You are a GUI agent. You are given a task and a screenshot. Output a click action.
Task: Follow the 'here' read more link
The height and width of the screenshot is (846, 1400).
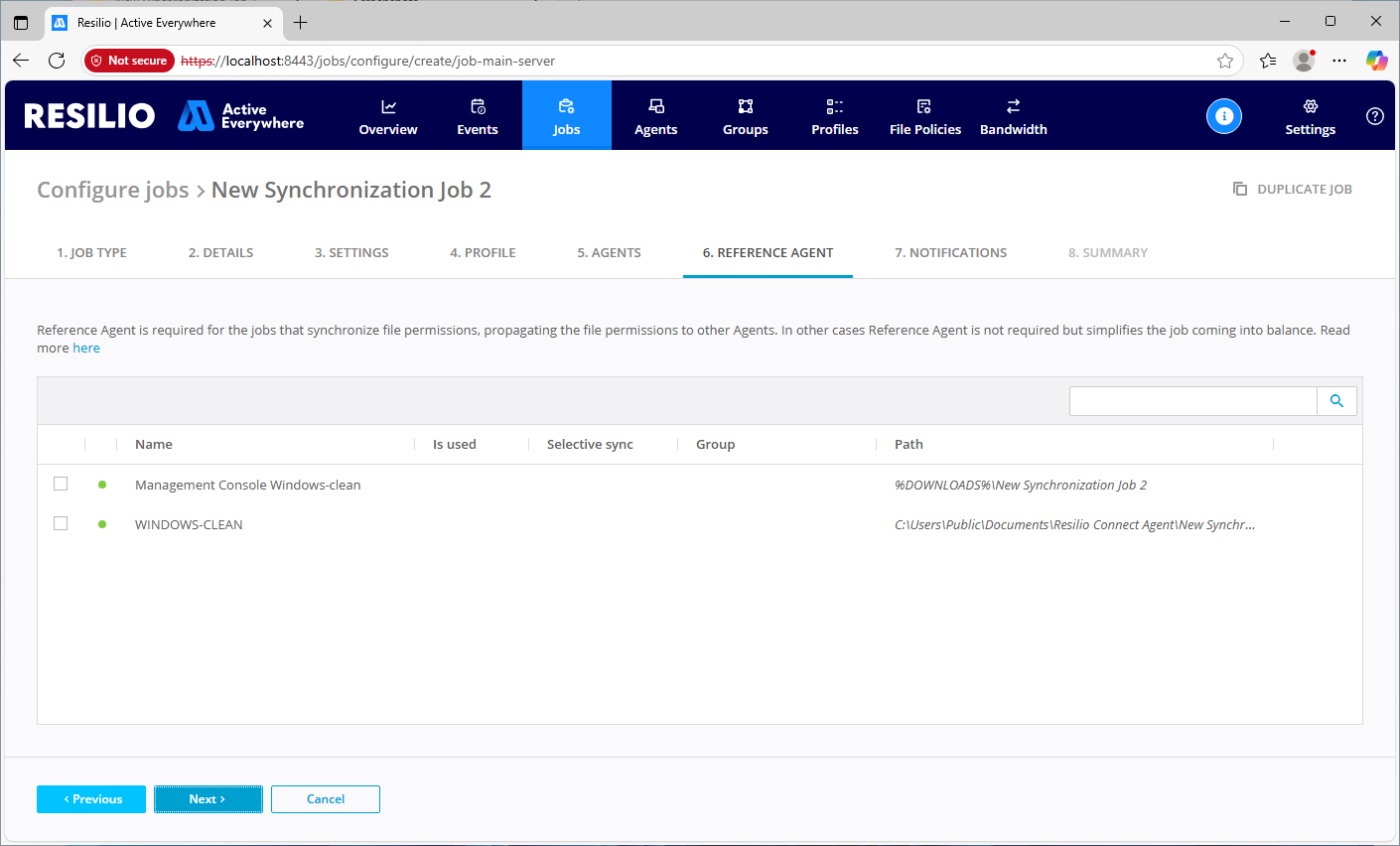[86, 349]
